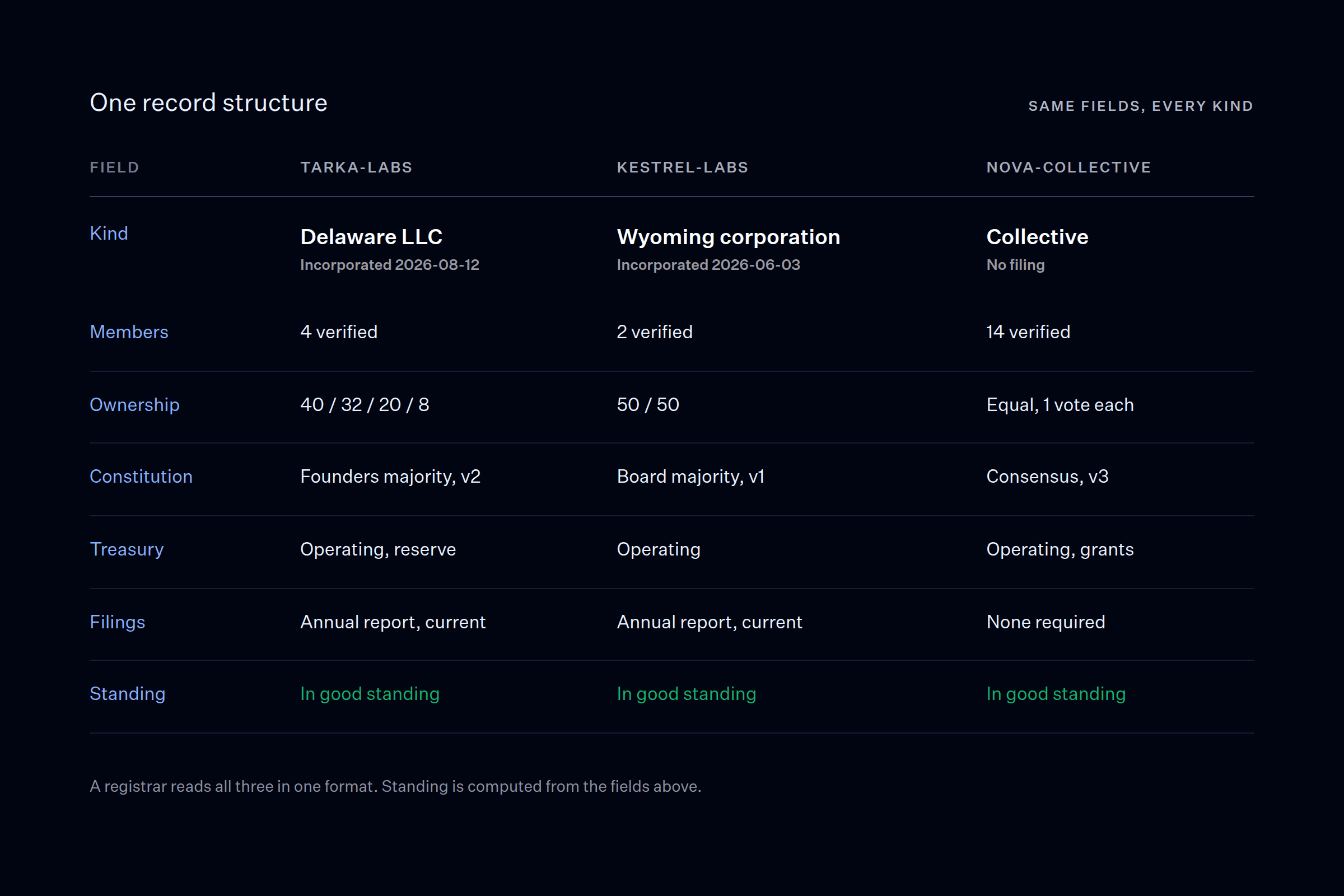Screen dimensions: 1344x896
Task: Click the Constitution field label
Action: pyautogui.click(x=141, y=477)
